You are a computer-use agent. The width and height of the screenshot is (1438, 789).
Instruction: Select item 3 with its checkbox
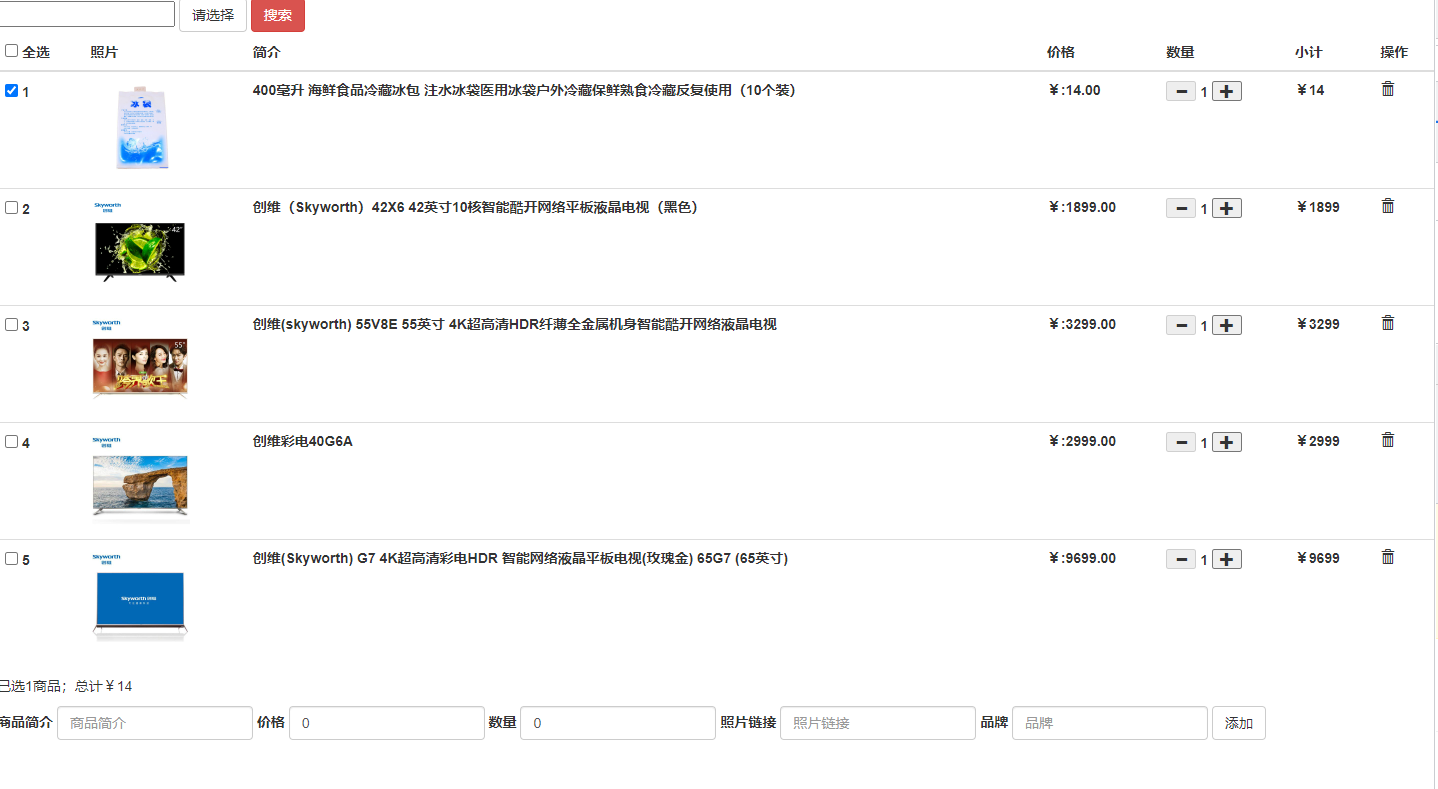[x=12, y=325]
